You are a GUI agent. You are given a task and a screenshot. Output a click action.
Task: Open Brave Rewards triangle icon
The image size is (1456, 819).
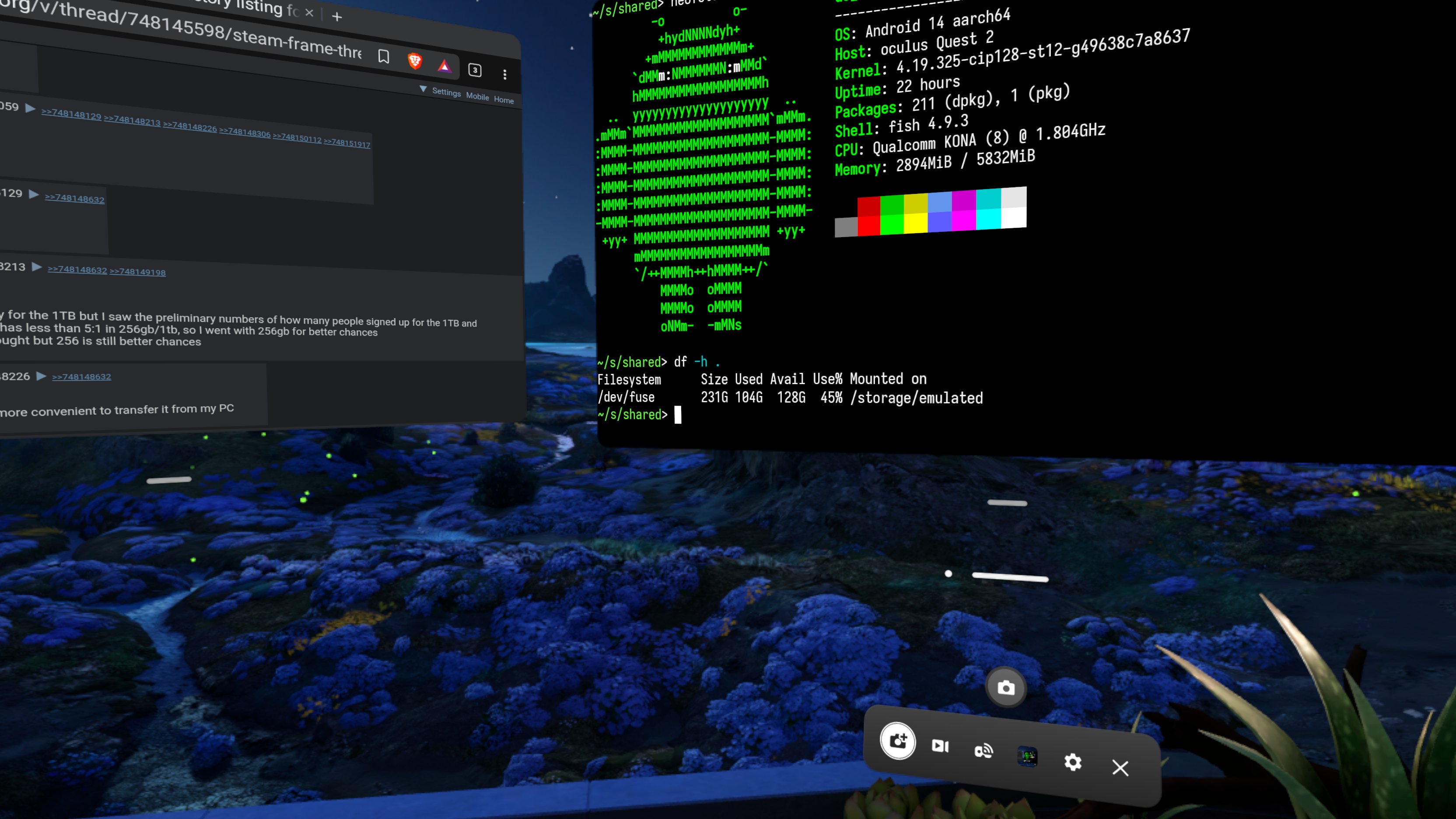pos(445,66)
